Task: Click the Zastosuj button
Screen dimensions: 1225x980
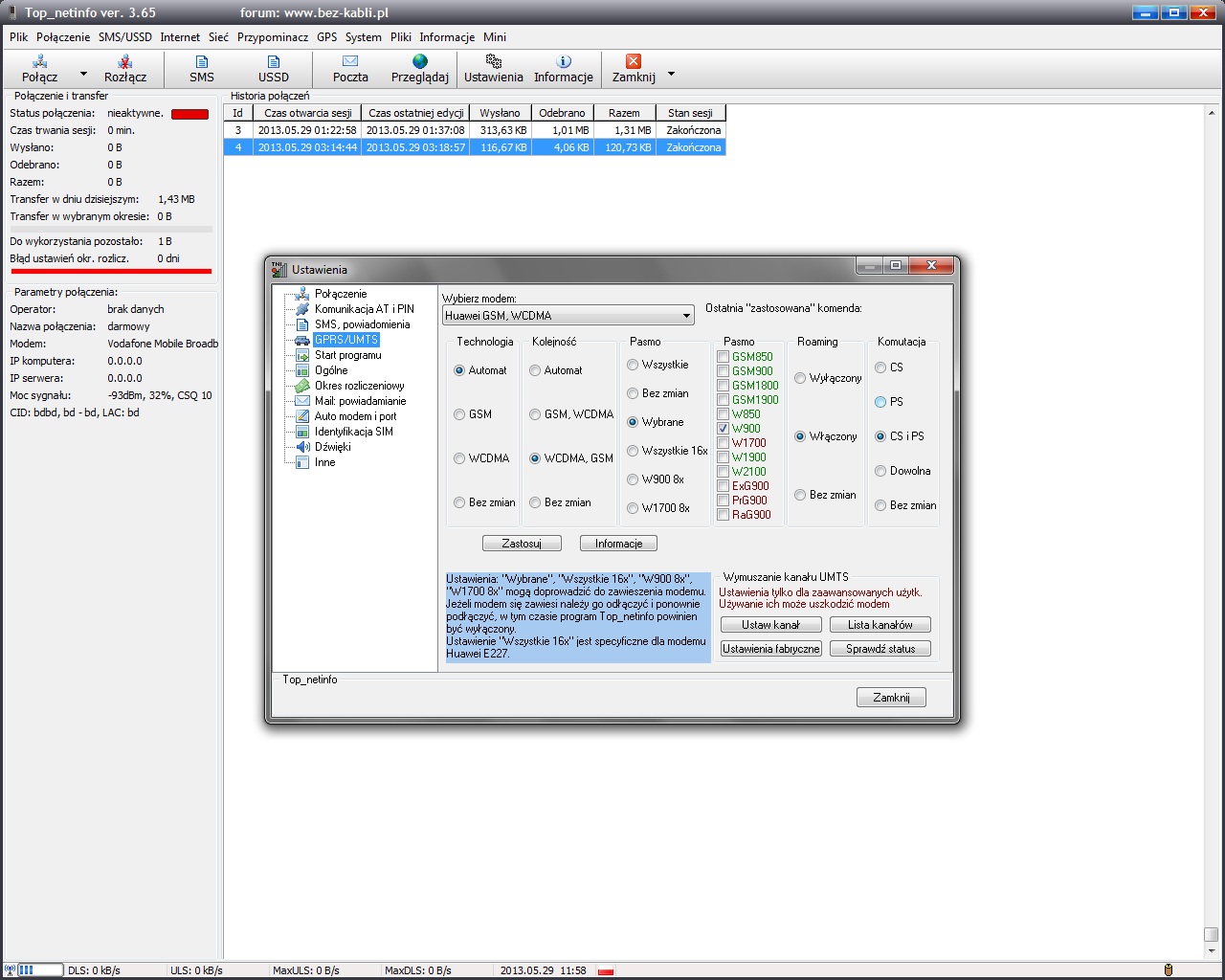Action: [x=522, y=544]
